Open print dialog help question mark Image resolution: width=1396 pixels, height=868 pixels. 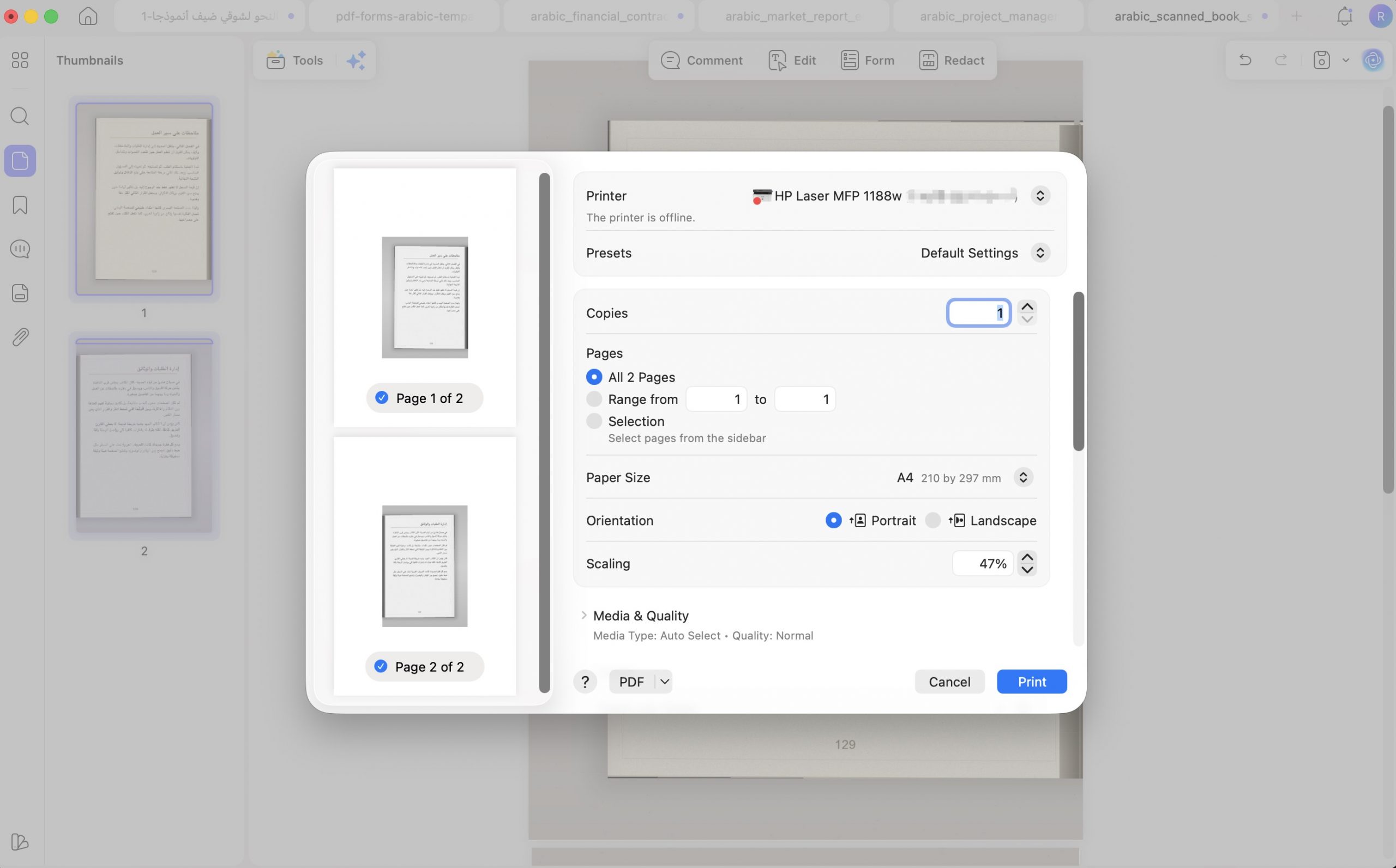pos(585,682)
